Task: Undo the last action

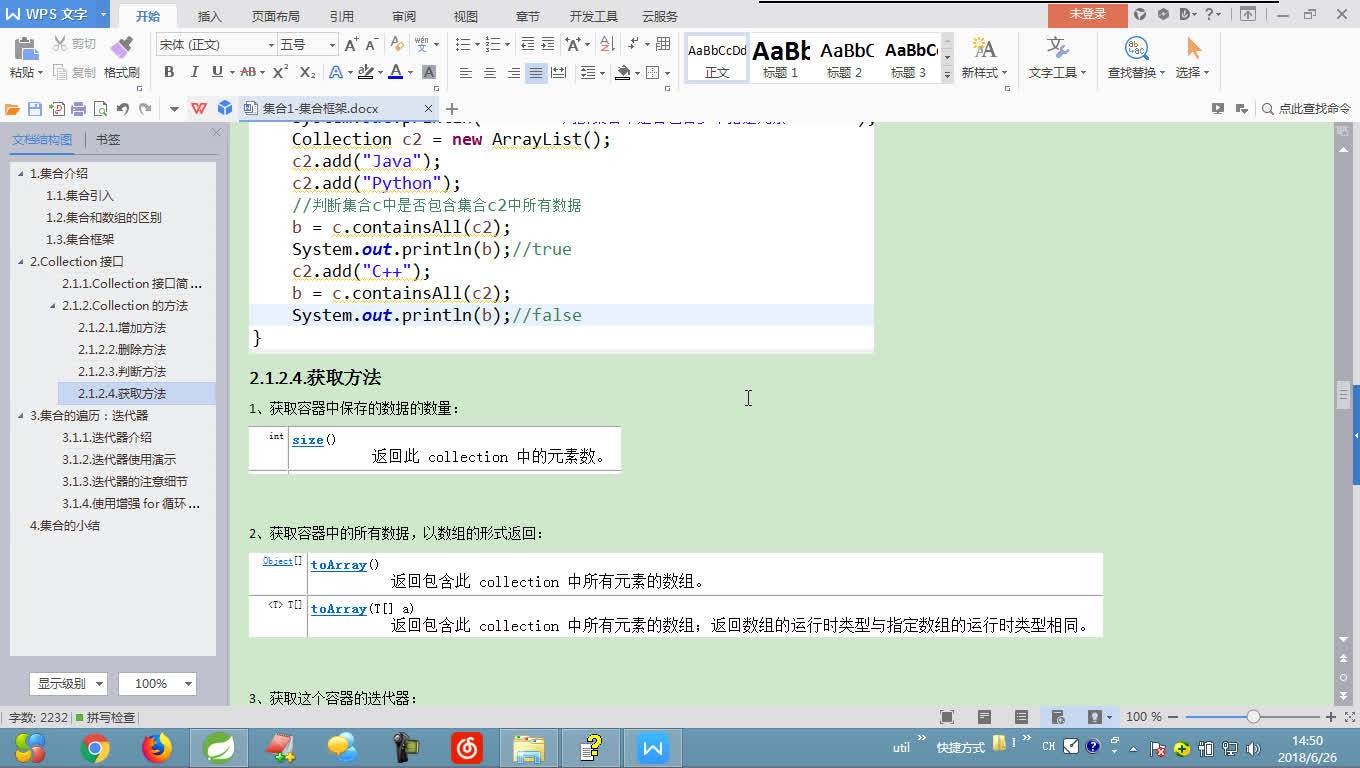Action: point(123,109)
